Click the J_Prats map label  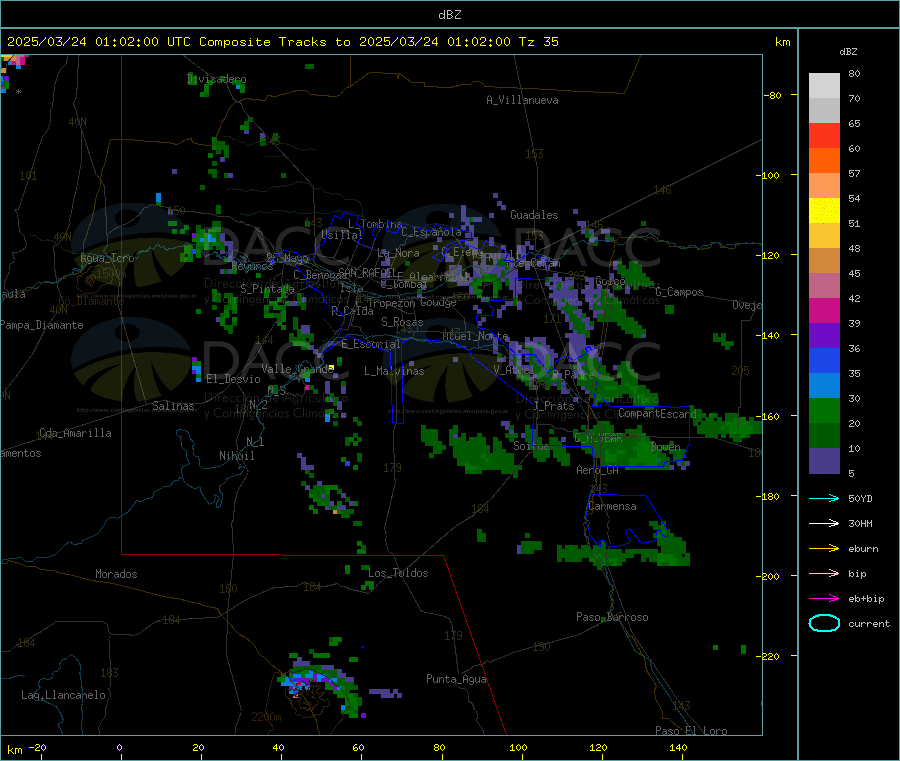pyautogui.click(x=553, y=406)
